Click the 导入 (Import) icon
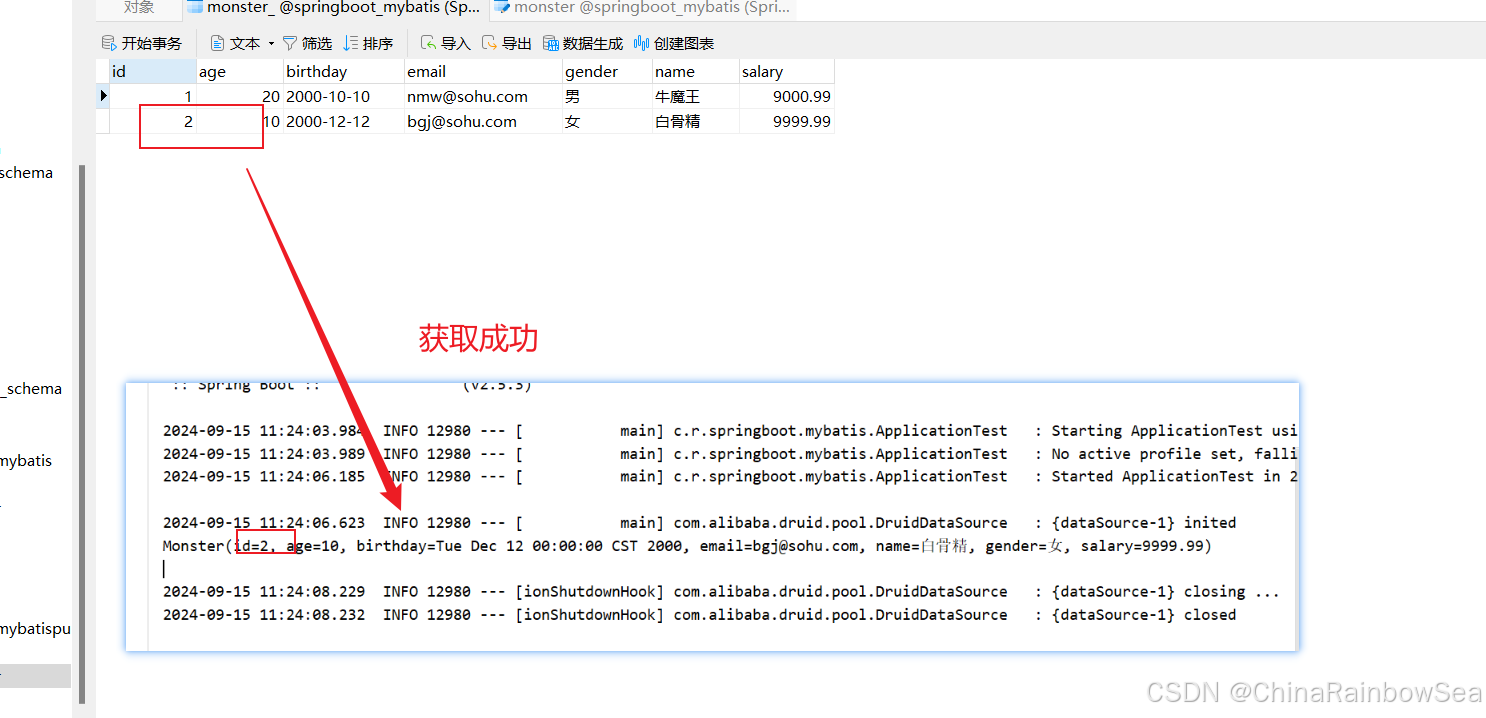The width and height of the screenshot is (1486, 718). coord(428,43)
